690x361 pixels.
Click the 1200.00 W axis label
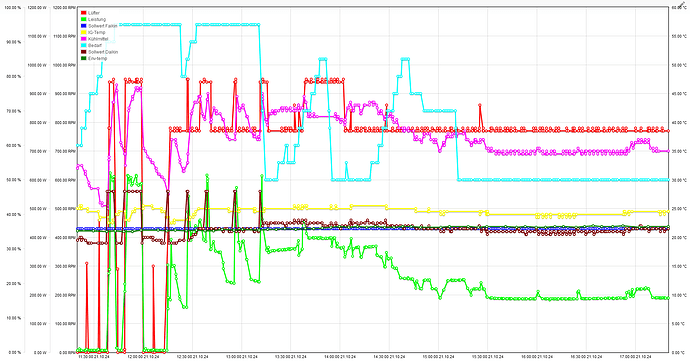pos(37,7)
